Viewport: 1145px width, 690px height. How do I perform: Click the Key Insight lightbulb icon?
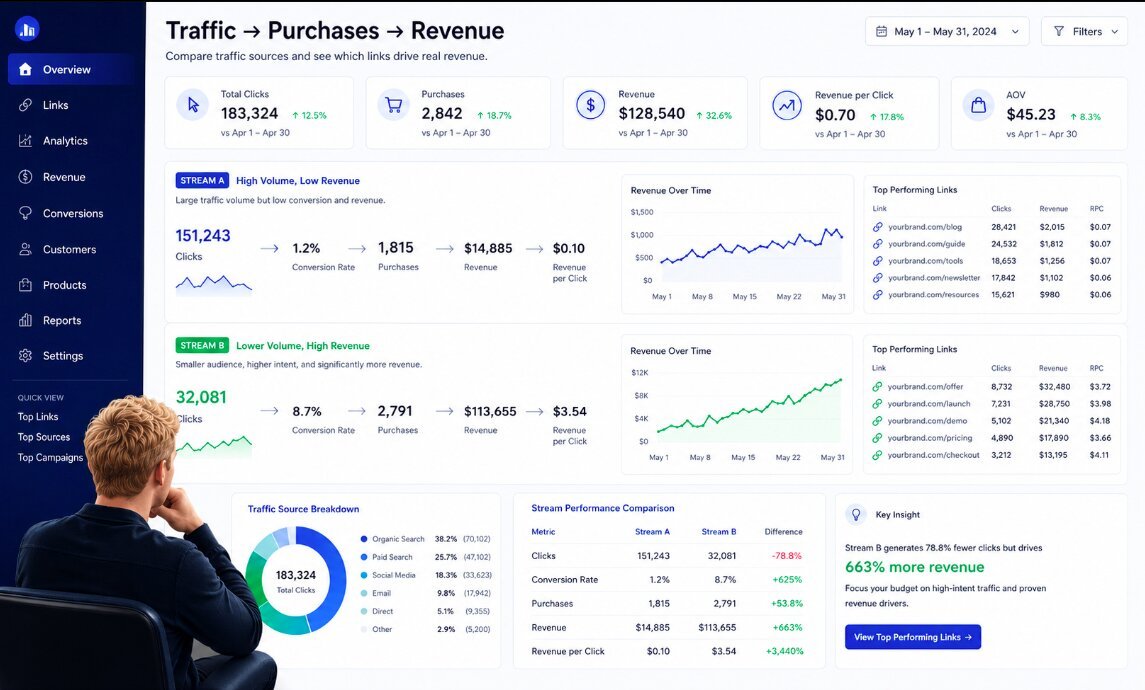coord(856,514)
